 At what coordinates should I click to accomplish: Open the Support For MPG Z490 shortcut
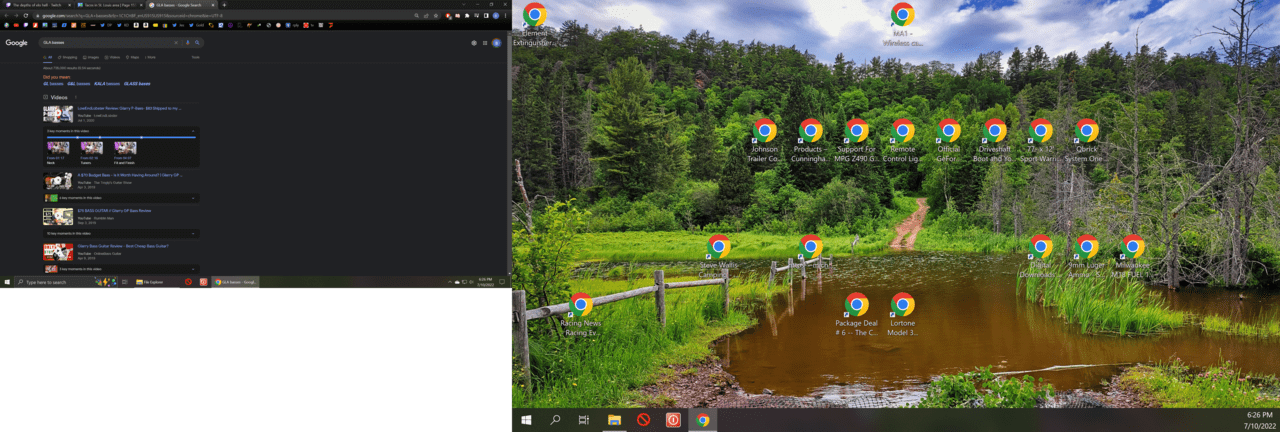[857, 140]
